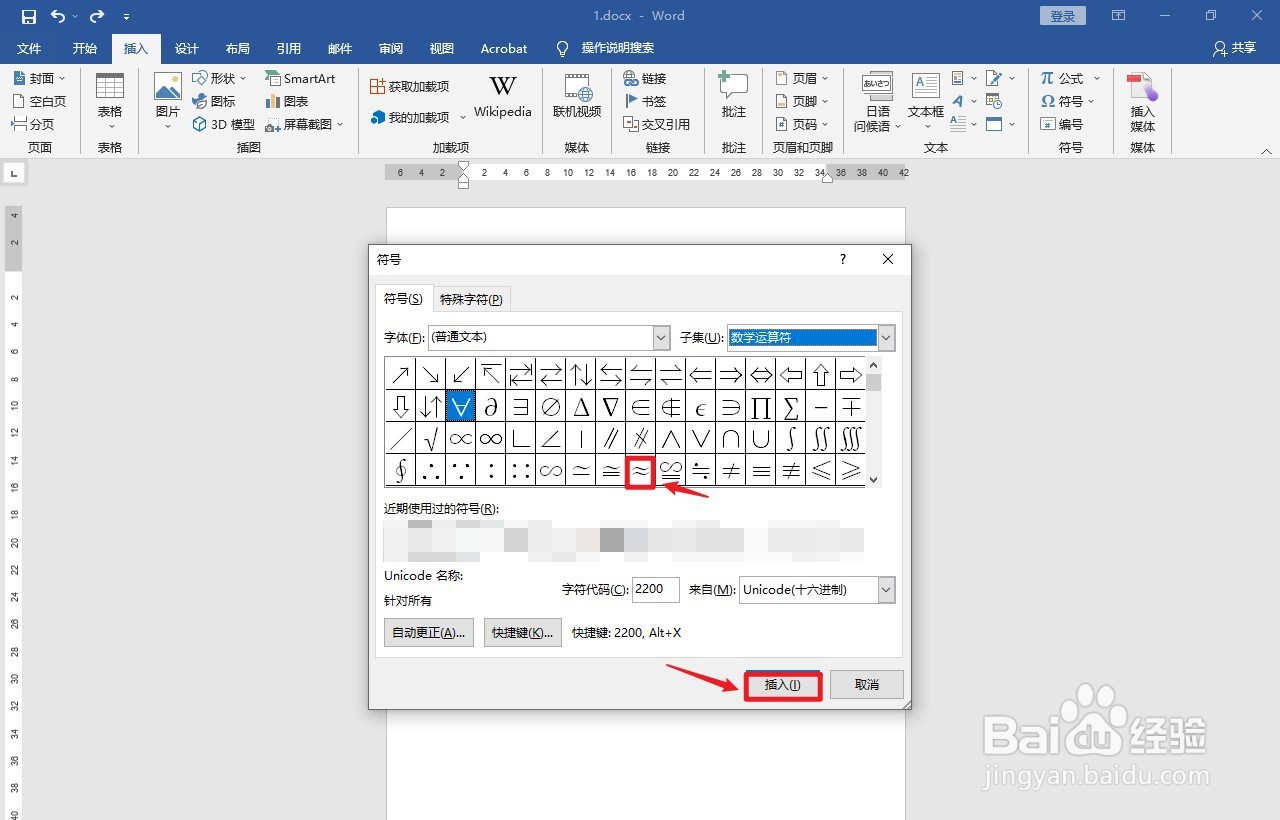Insert 联机视频 online video

577,97
